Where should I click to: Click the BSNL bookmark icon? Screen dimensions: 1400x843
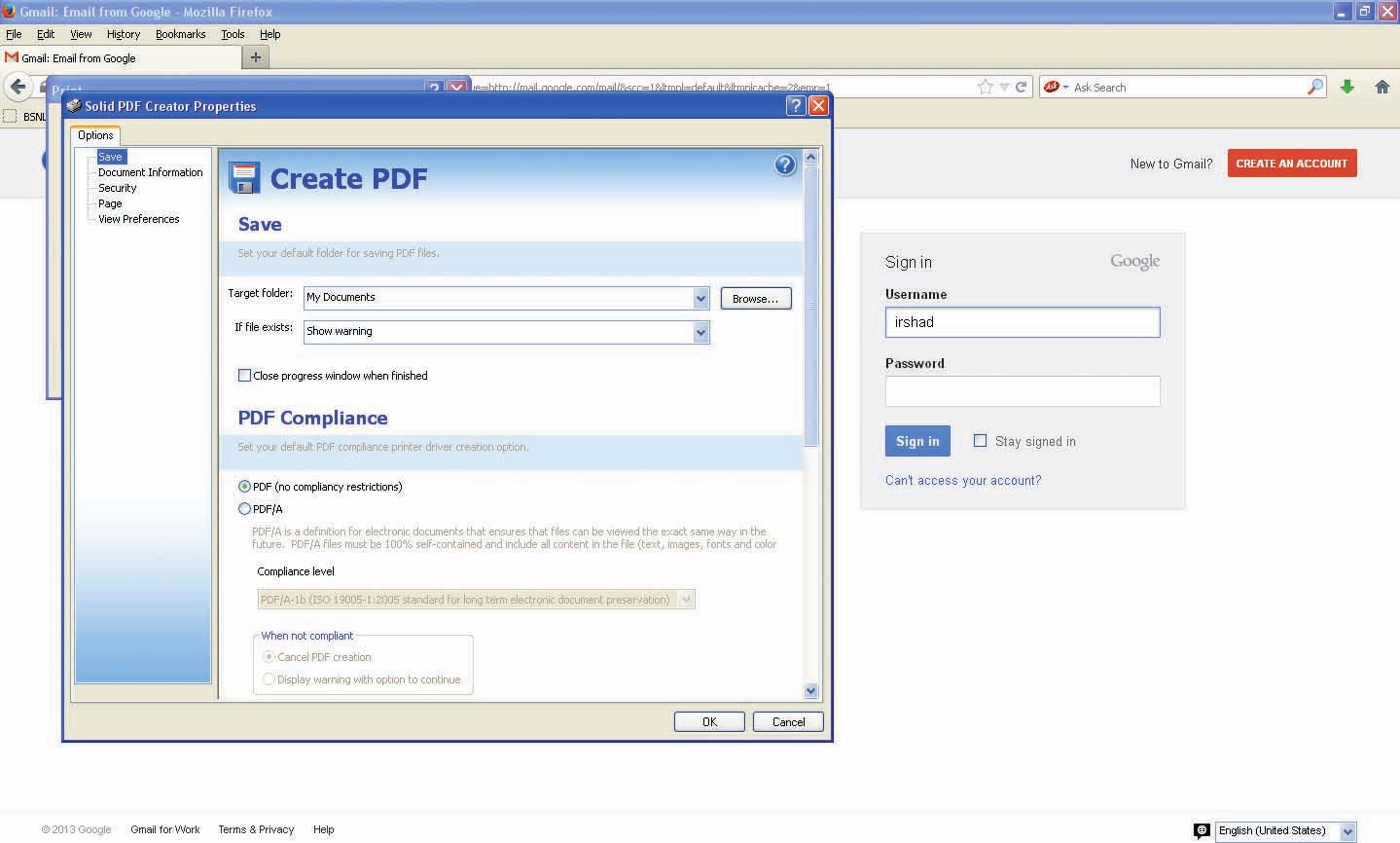[10, 116]
